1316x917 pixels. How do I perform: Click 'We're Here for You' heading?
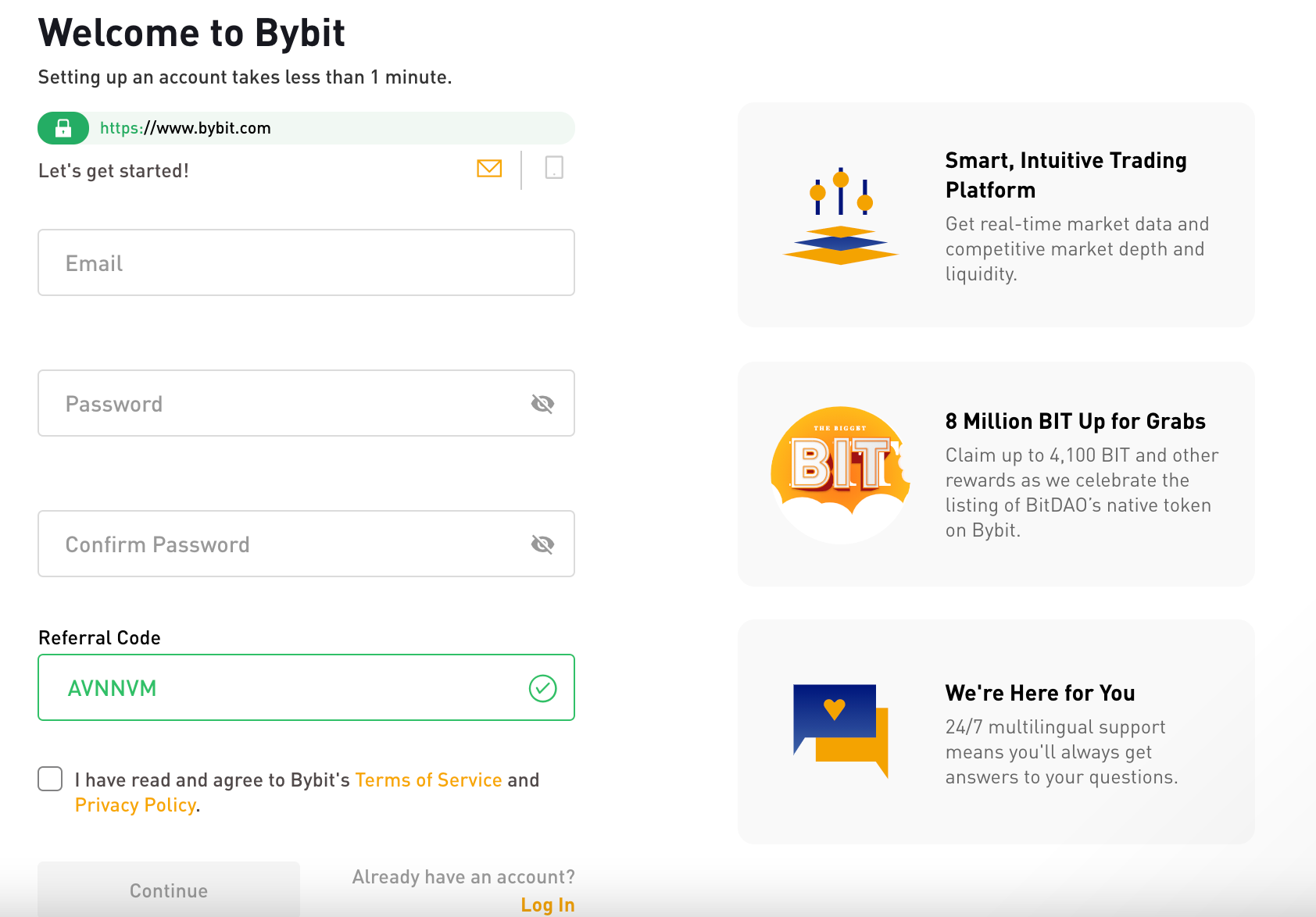[x=1040, y=693]
